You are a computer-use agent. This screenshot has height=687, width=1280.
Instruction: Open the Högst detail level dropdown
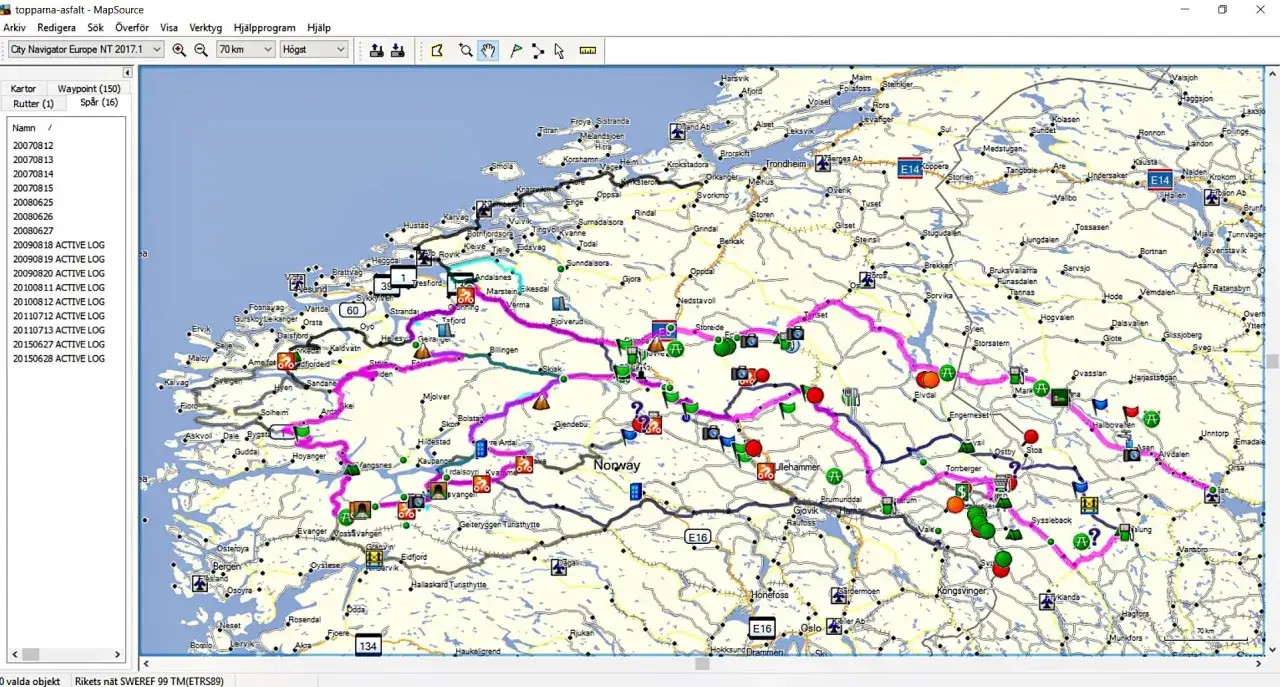coord(314,49)
